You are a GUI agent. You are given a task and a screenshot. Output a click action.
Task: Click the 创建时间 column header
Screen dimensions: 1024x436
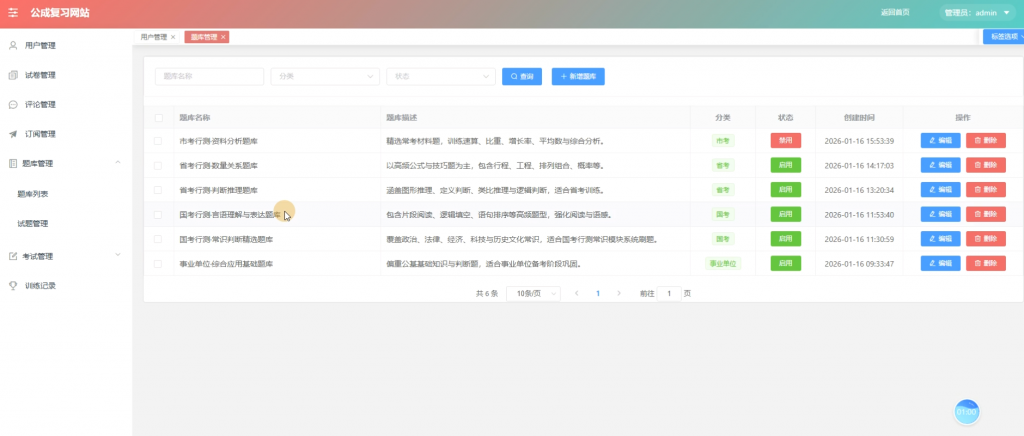pyautogui.click(x=859, y=118)
